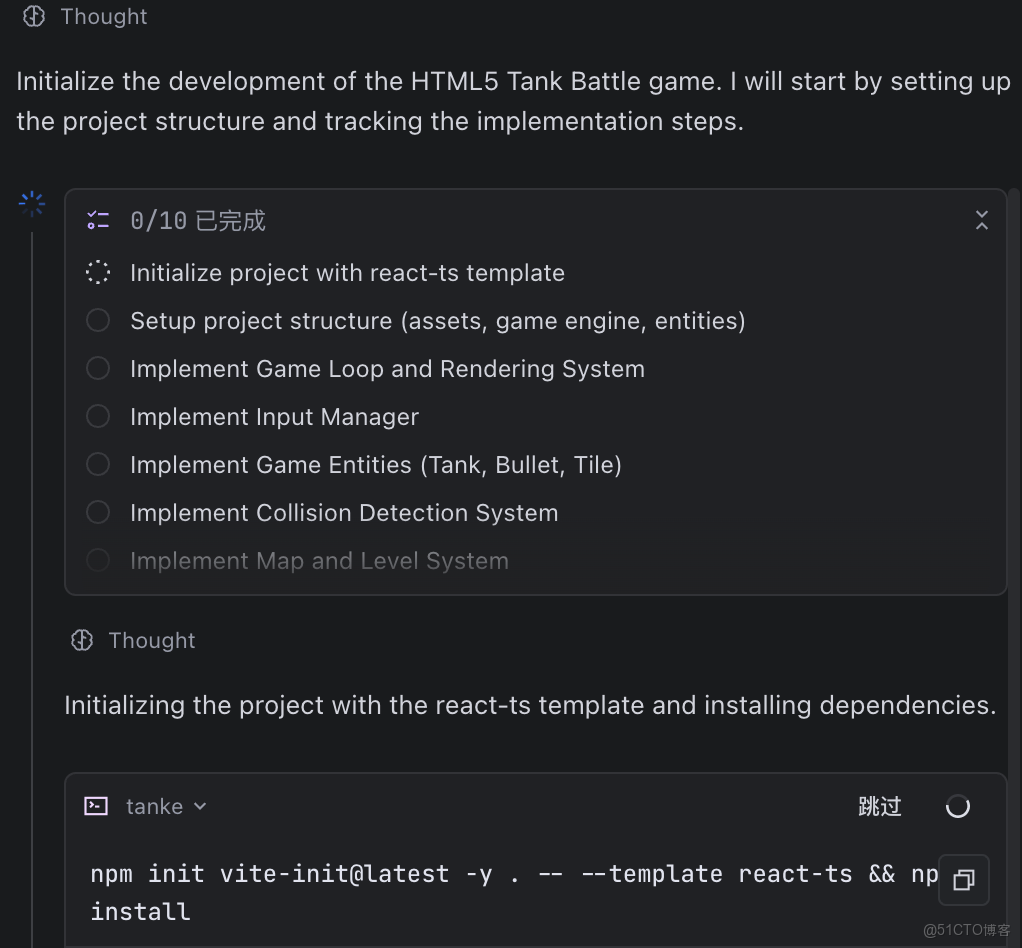The width and height of the screenshot is (1022, 948).
Task: Click the blue loading spinner left of task list
Action: click(x=32, y=204)
